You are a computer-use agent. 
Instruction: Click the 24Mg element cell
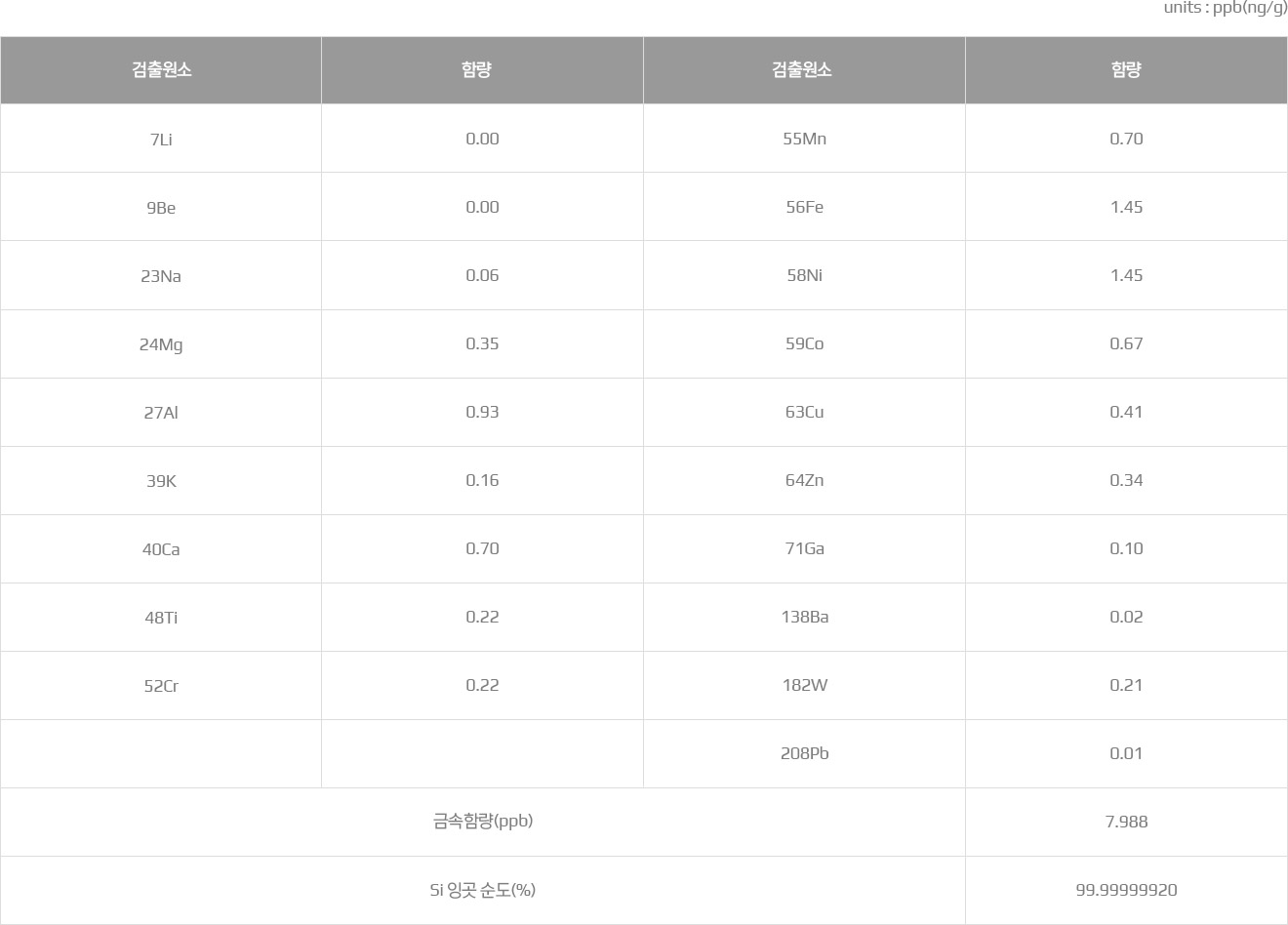coord(161,343)
